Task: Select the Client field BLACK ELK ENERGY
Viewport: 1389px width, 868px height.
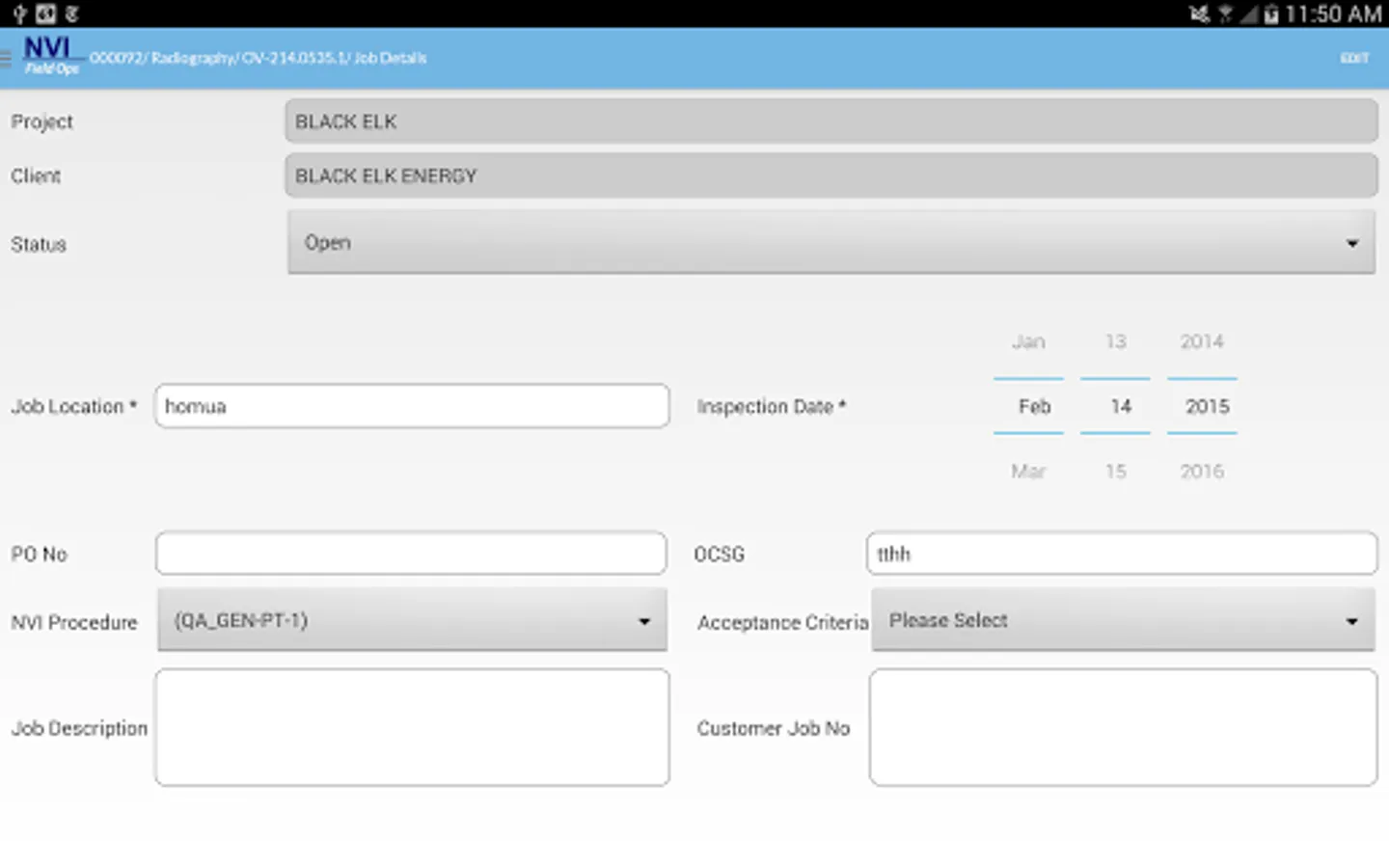Action: [x=831, y=176]
